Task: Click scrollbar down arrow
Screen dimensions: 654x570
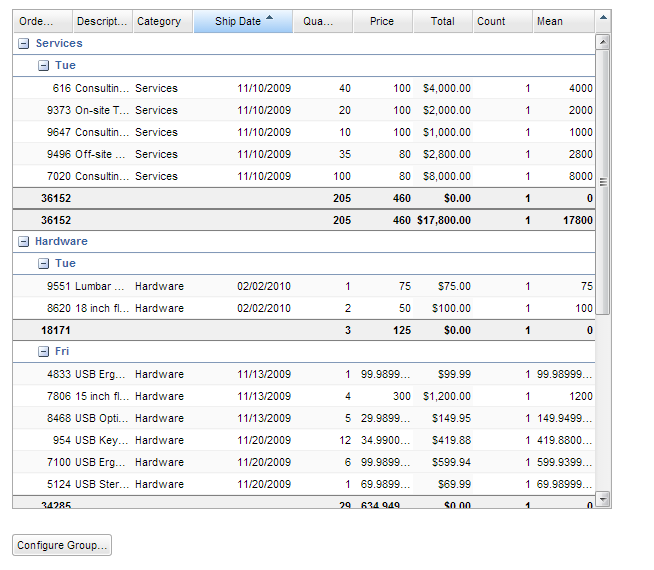Action: [602, 498]
